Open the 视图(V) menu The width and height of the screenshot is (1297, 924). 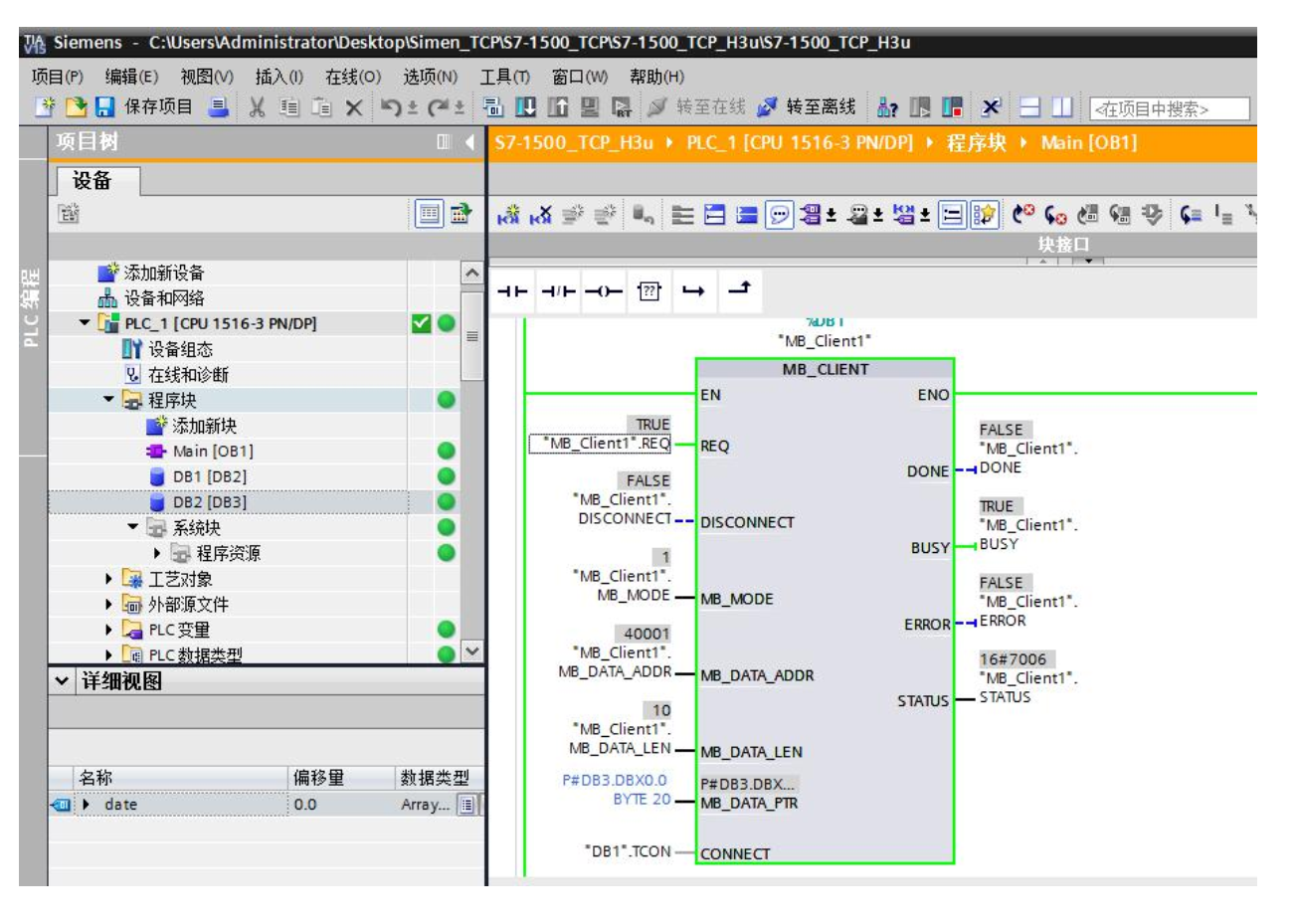(x=206, y=77)
